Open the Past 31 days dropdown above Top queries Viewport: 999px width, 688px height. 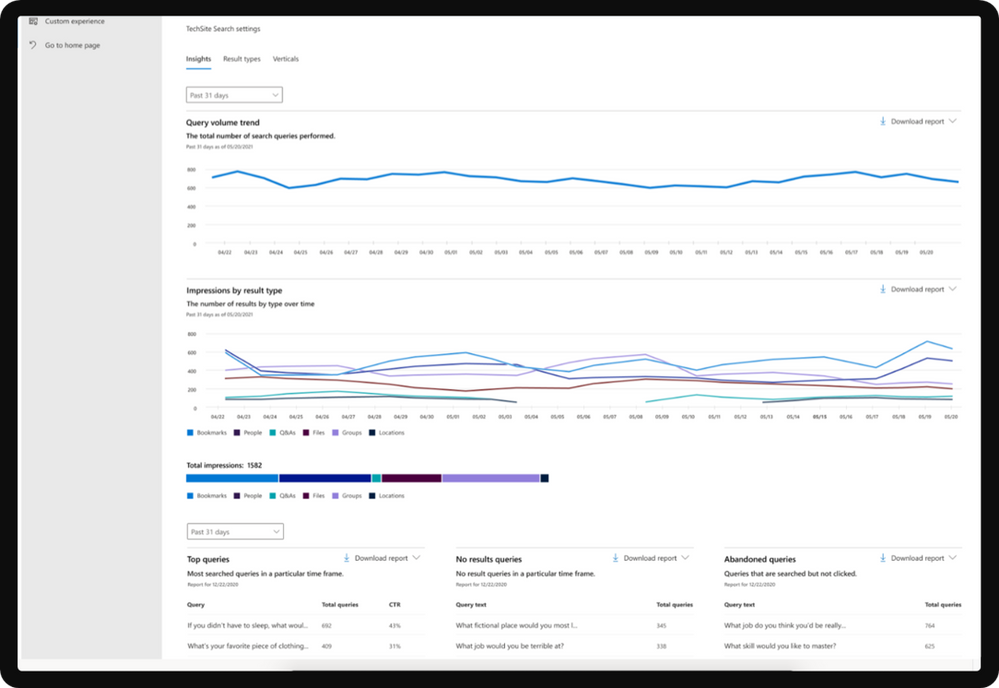(x=235, y=531)
